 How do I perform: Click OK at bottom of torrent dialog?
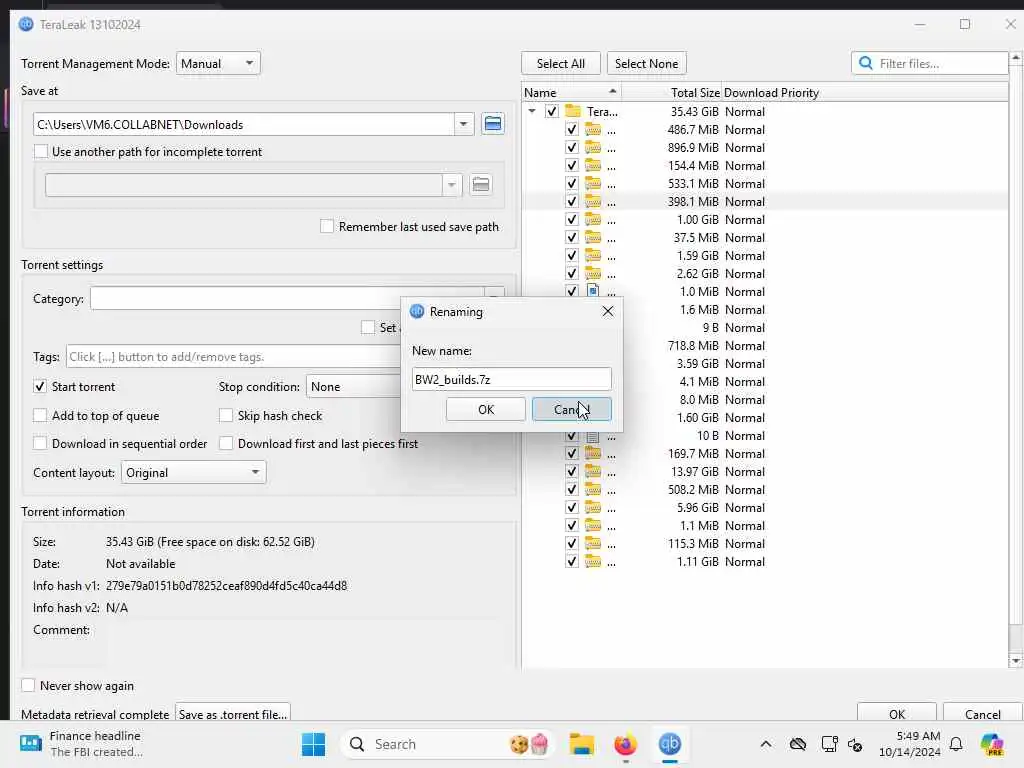coord(897,714)
